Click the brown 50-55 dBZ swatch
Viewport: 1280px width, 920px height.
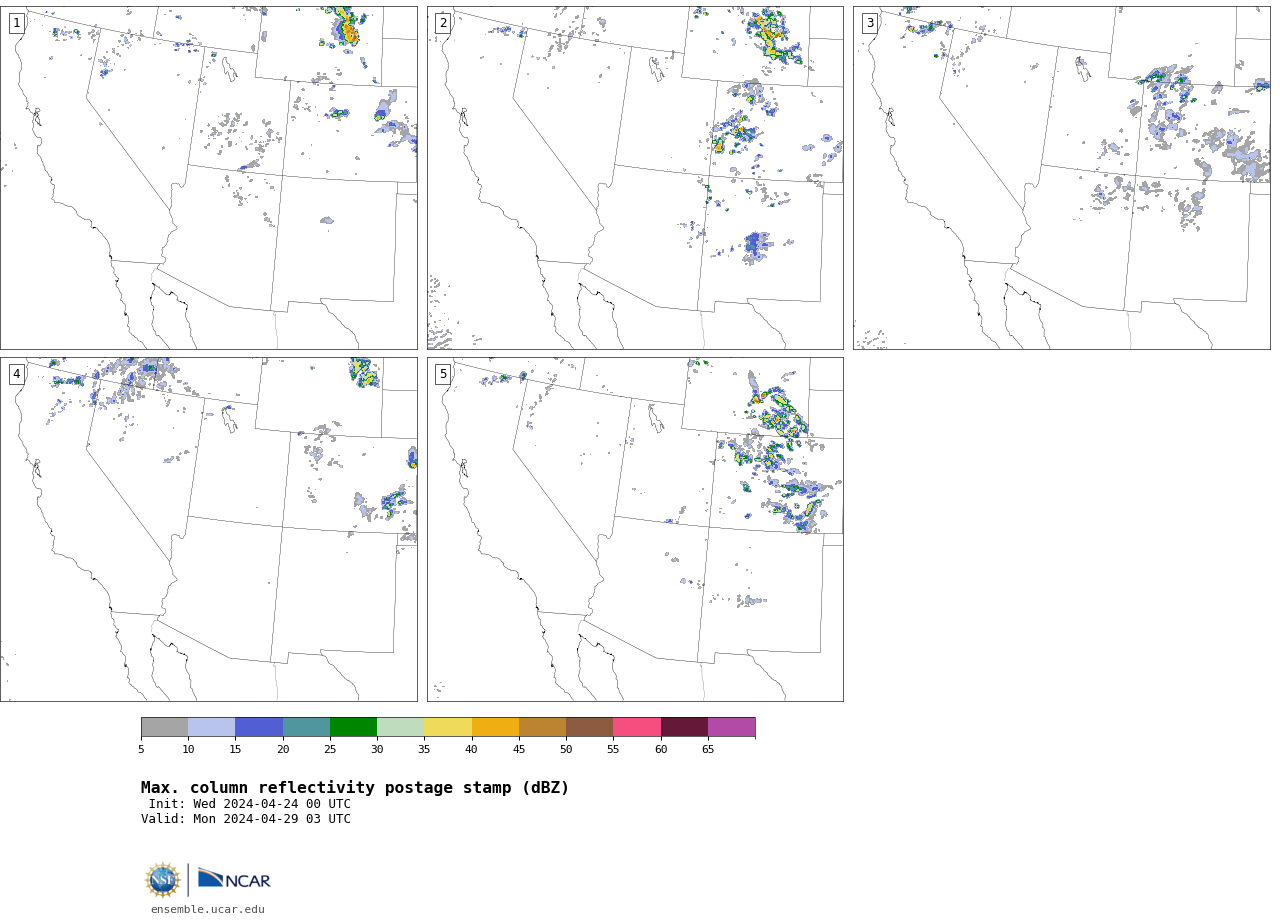[x=590, y=727]
